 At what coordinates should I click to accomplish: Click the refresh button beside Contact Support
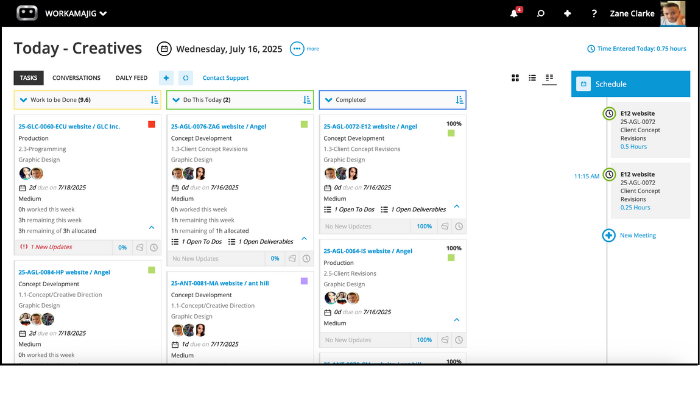(185, 78)
